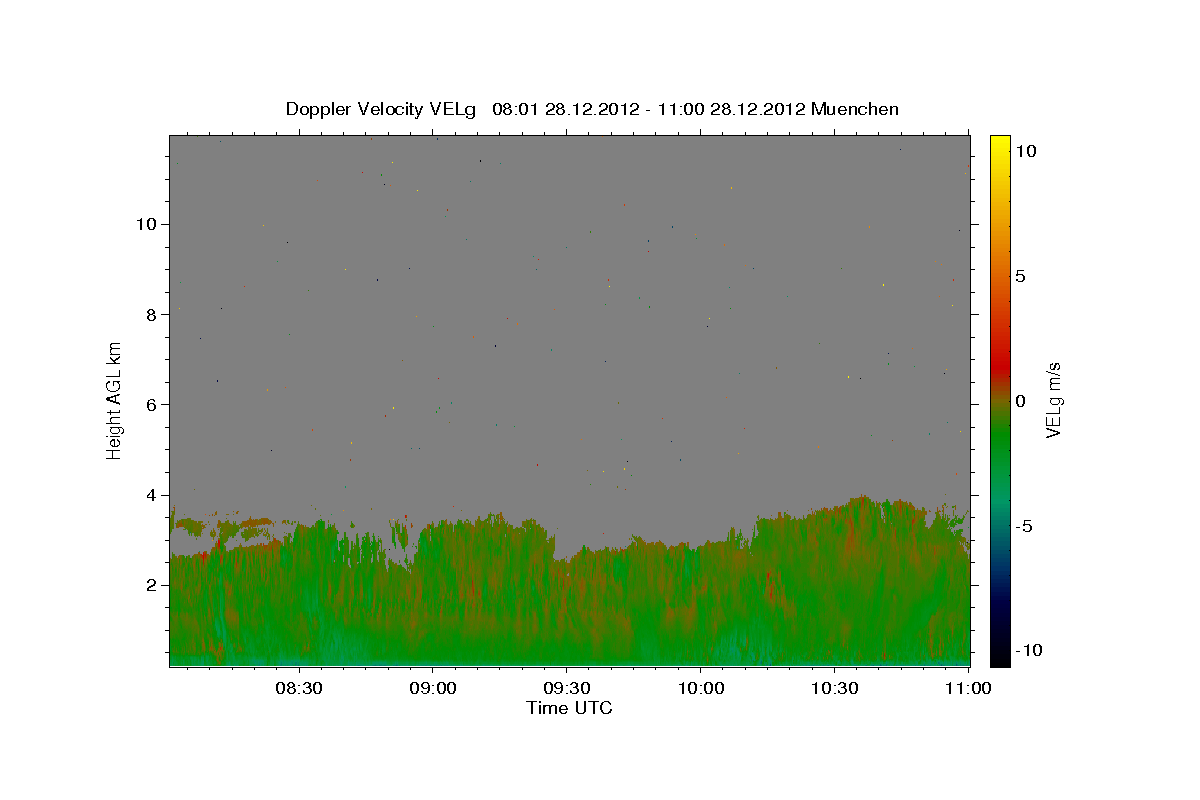Image resolution: width=1200 pixels, height=800 pixels.
Task: Click the 'Height AGL km' axis title
Action: 115,399
